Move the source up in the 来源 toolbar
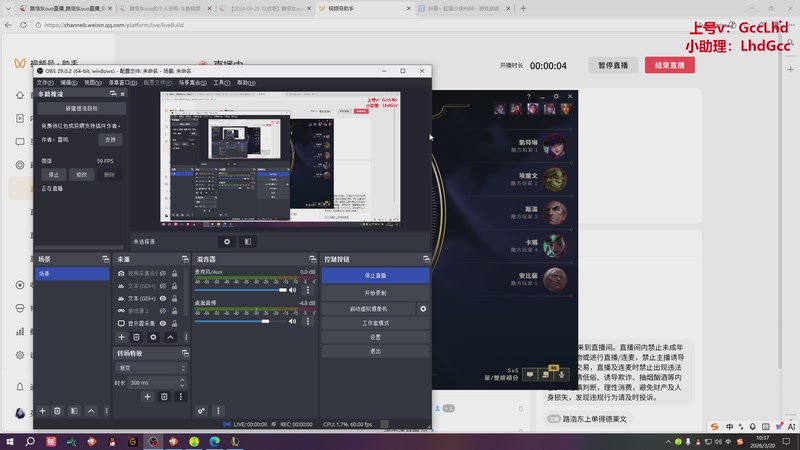The height and width of the screenshot is (450, 800). (170, 337)
